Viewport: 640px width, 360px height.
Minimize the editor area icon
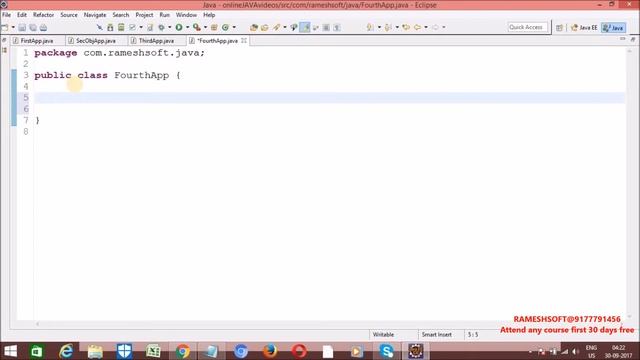622,39
